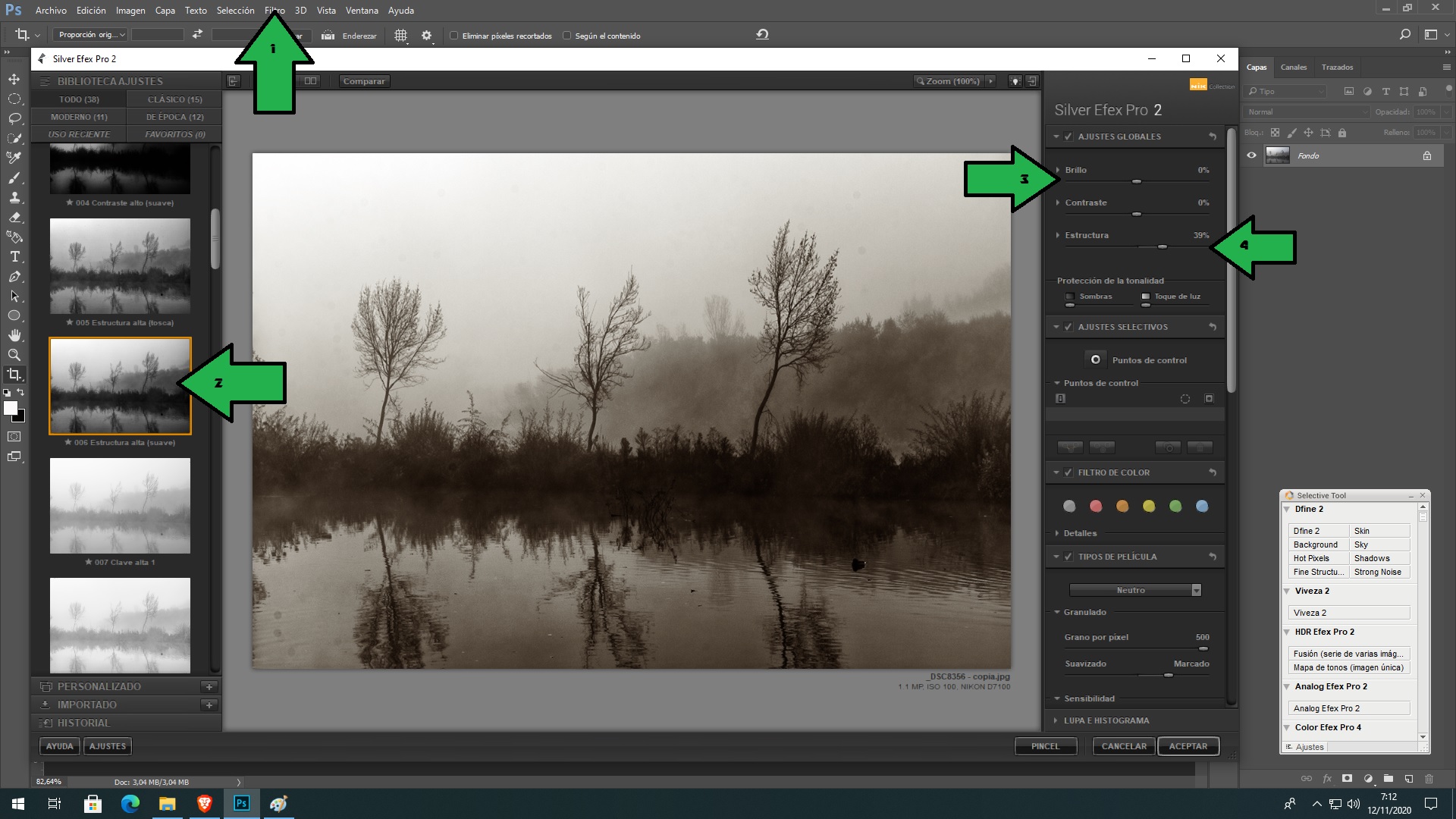
Task: Select the Lasso tool
Action: 14,118
